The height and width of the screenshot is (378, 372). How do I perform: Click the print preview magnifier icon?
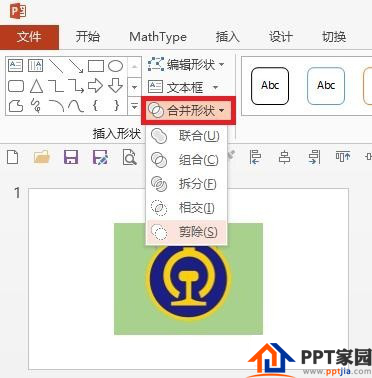tap(129, 157)
